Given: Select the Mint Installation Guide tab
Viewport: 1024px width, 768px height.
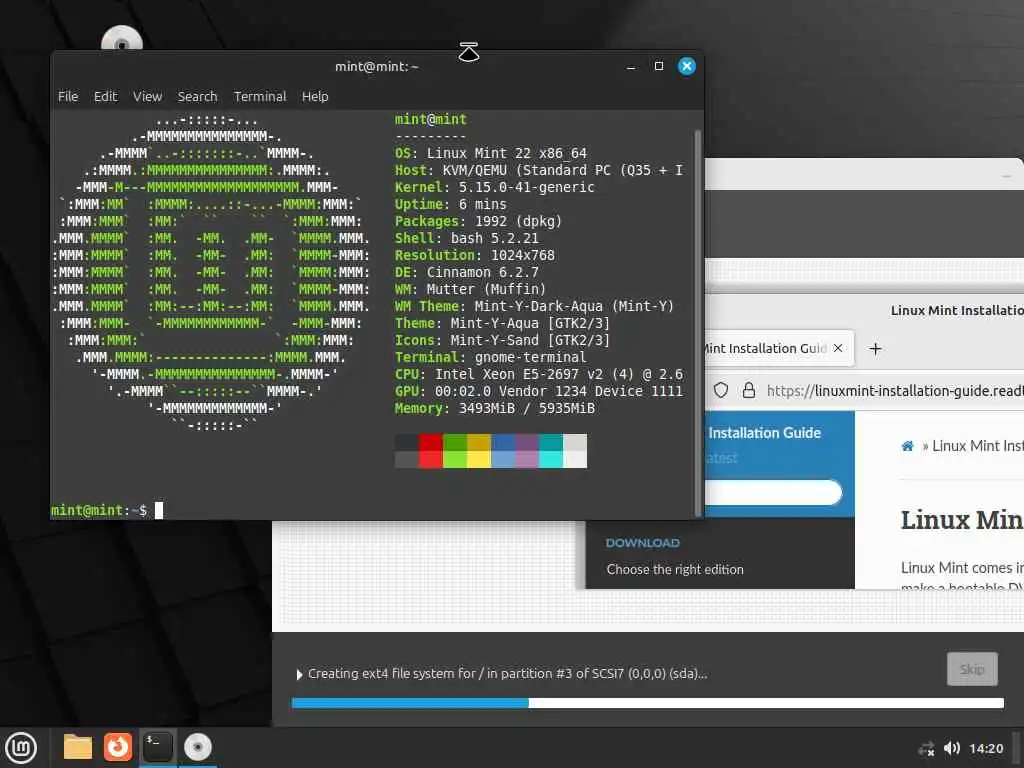Looking at the screenshot, I should (778, 348).
